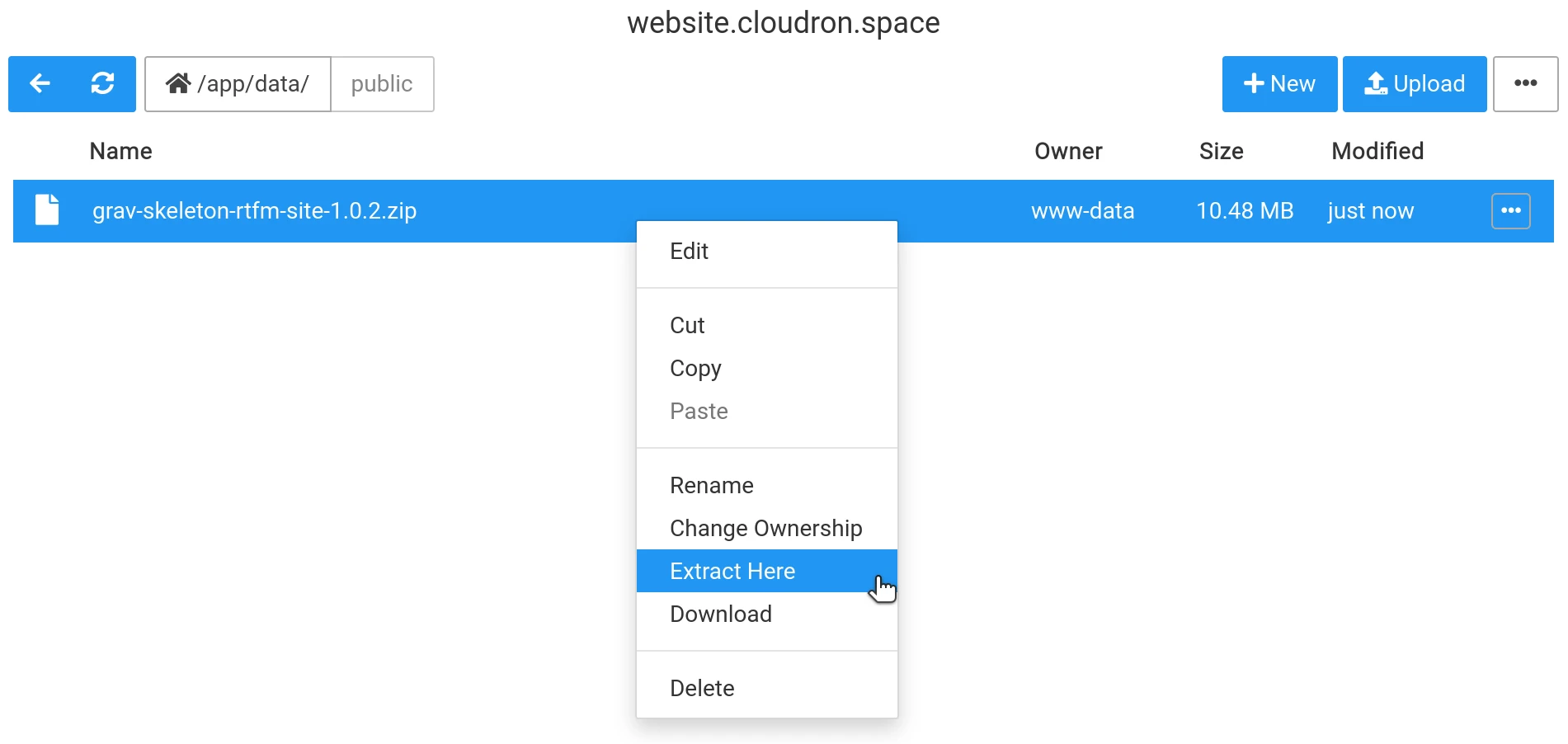This screenshot has height=744, width=1568.
Task: Choose Cut from the context menu
Action: 687,325
